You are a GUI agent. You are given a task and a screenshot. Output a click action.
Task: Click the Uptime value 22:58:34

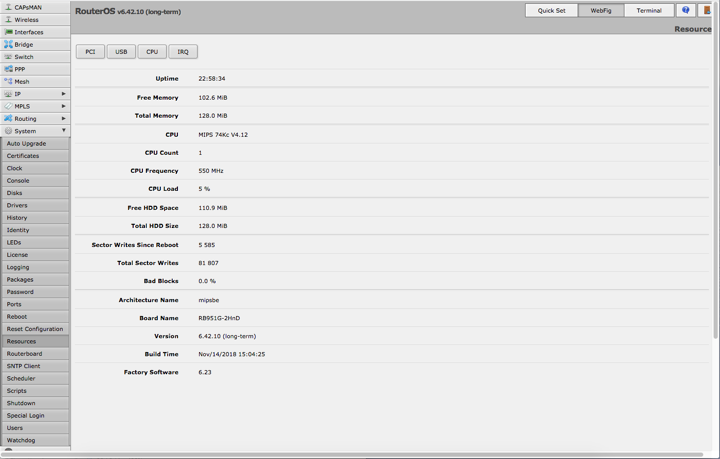click(212, 79)
